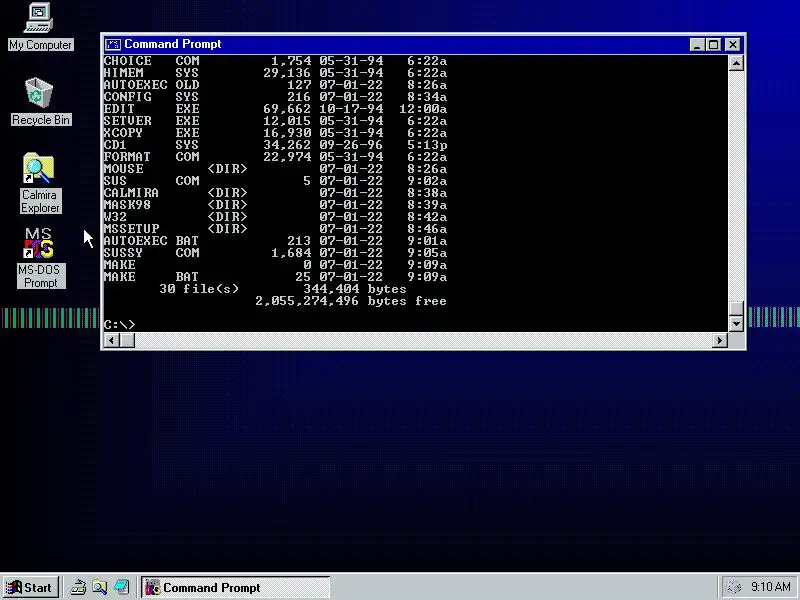
Task: Minimize the Command Prompt window
Action: coord(697,45)
